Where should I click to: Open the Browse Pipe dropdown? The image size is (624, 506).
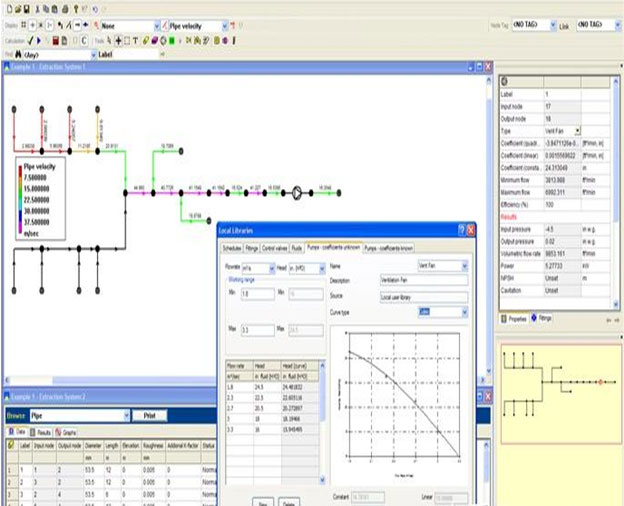(x=126, y=414)
